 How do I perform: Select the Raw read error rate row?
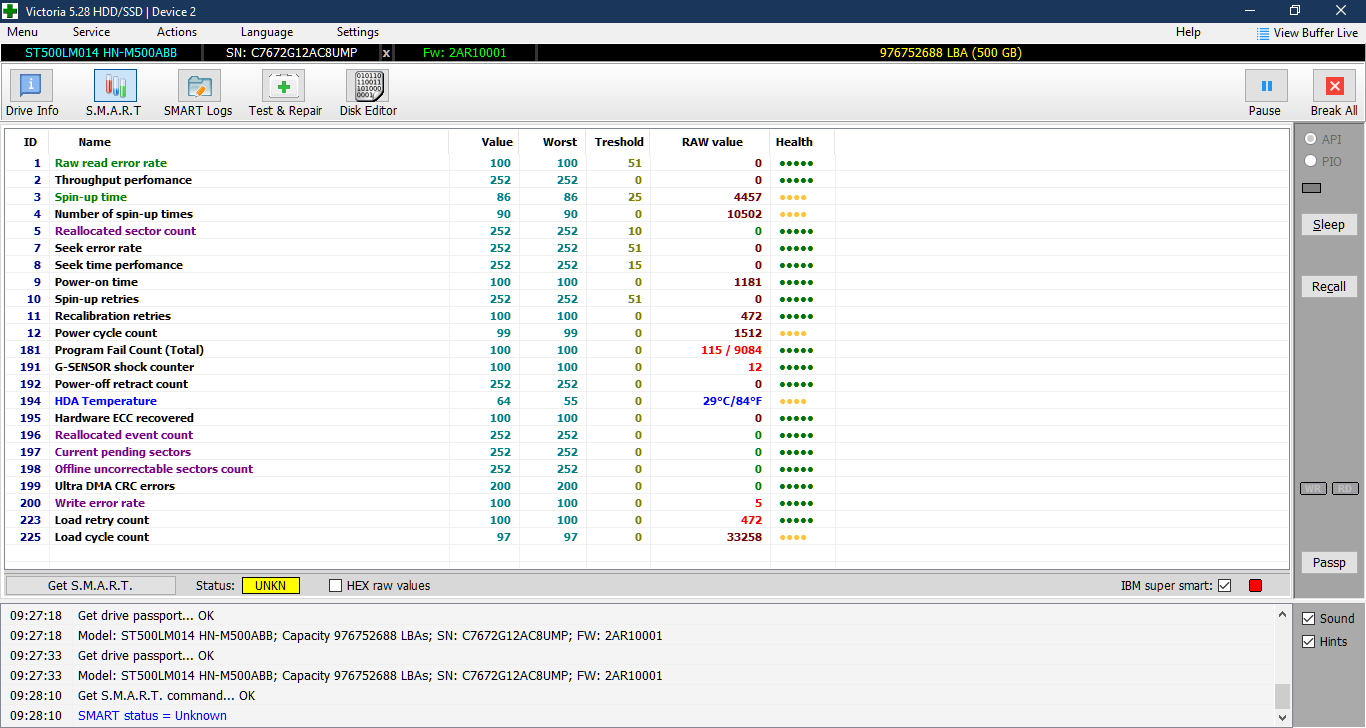tap(646, 163)
